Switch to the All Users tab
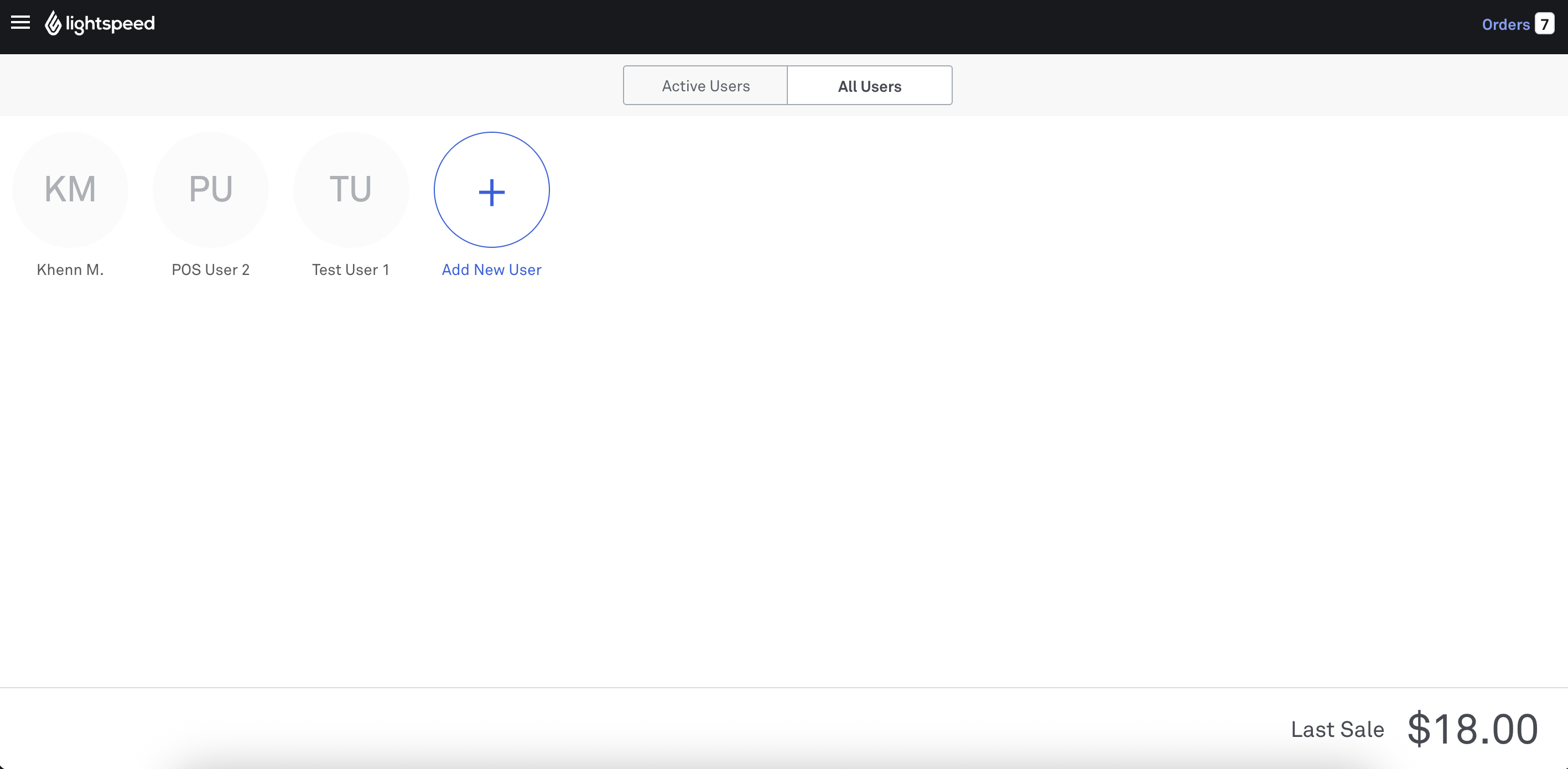This screenshot has width=1568, height=769. [x=869, y=86]
